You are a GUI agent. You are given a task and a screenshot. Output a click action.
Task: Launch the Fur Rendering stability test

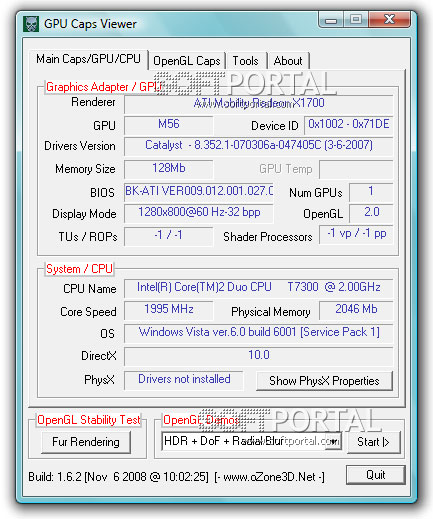[86, 442]
